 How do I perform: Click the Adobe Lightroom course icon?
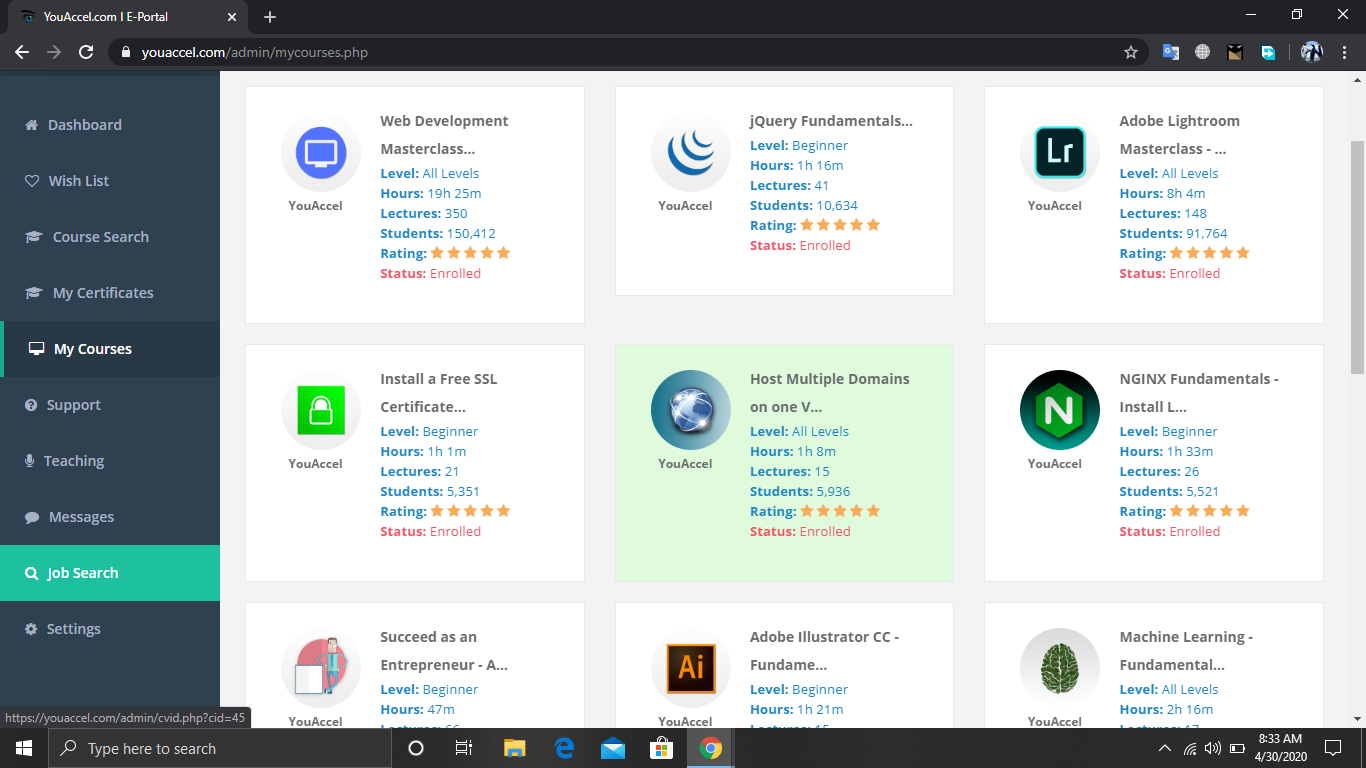tap(1060, 152)
